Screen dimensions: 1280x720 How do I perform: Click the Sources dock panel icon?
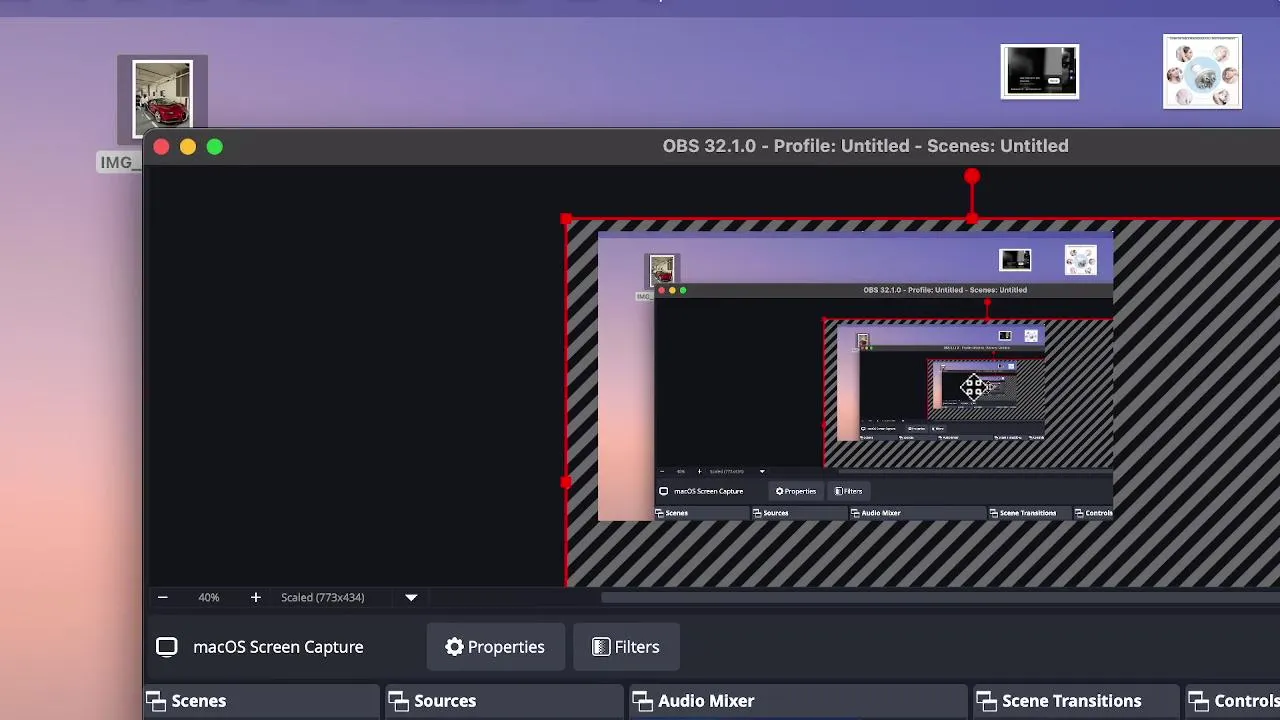(x=399, y=701)
